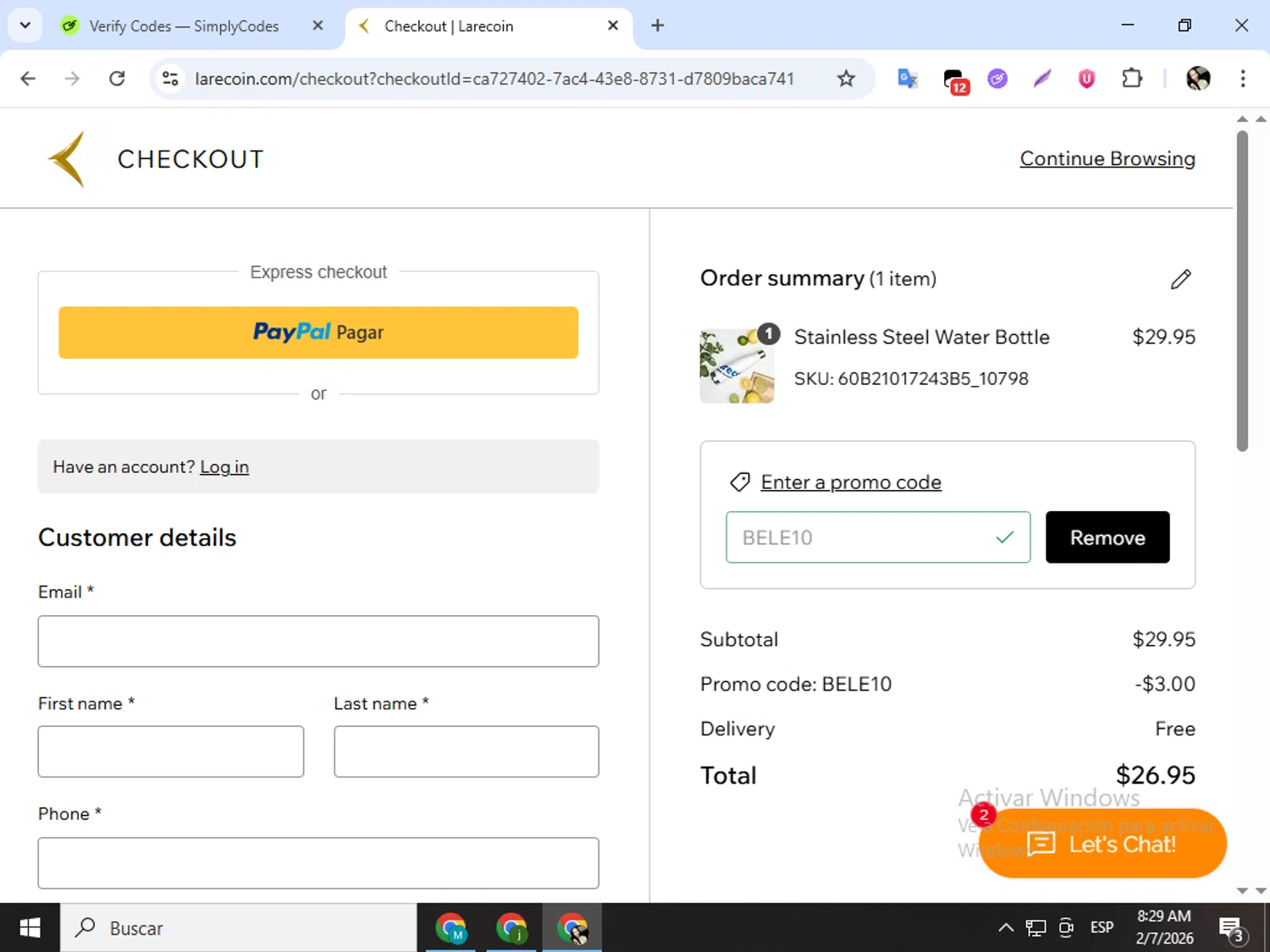Open the ESP language indicator
1270x952 pixels.
(x=1102, y=927)
